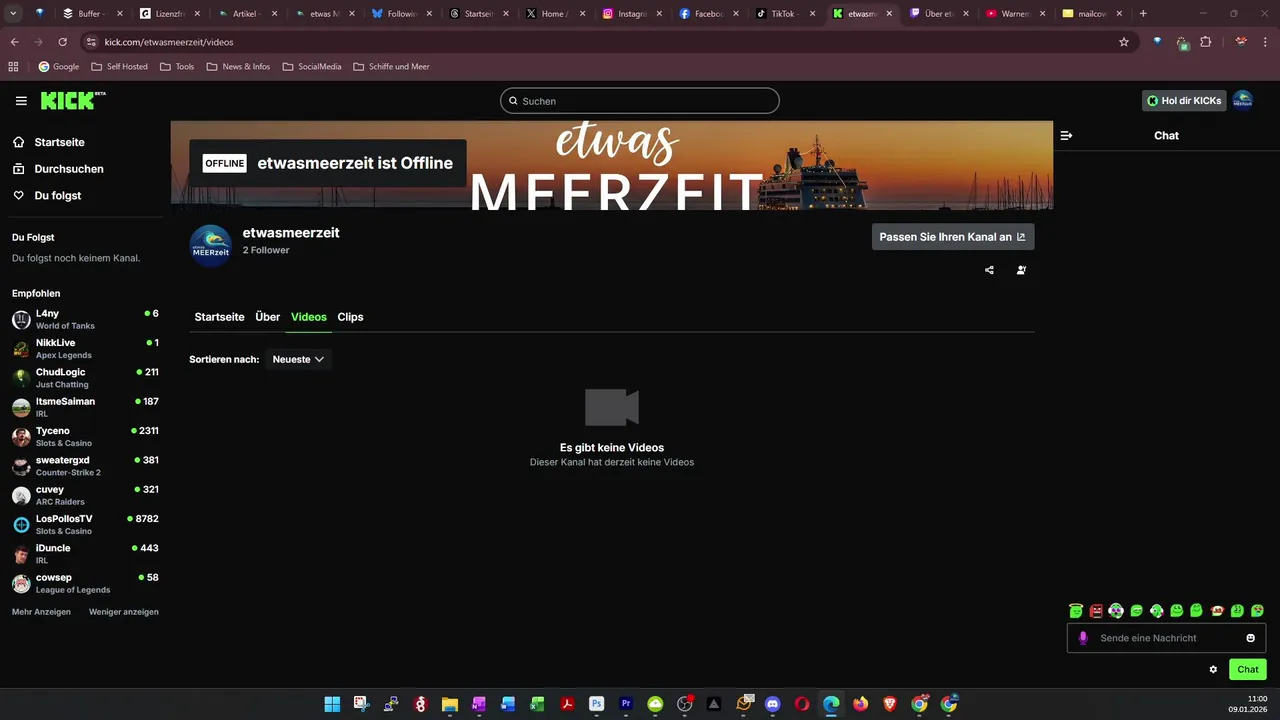
Task: Open the Tools bookmark folder
Action: click(x=177, y=66)
